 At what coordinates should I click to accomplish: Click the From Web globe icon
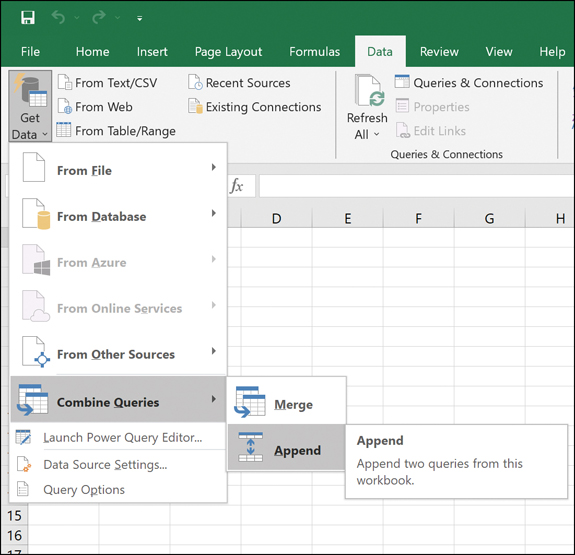pos(65,106)
